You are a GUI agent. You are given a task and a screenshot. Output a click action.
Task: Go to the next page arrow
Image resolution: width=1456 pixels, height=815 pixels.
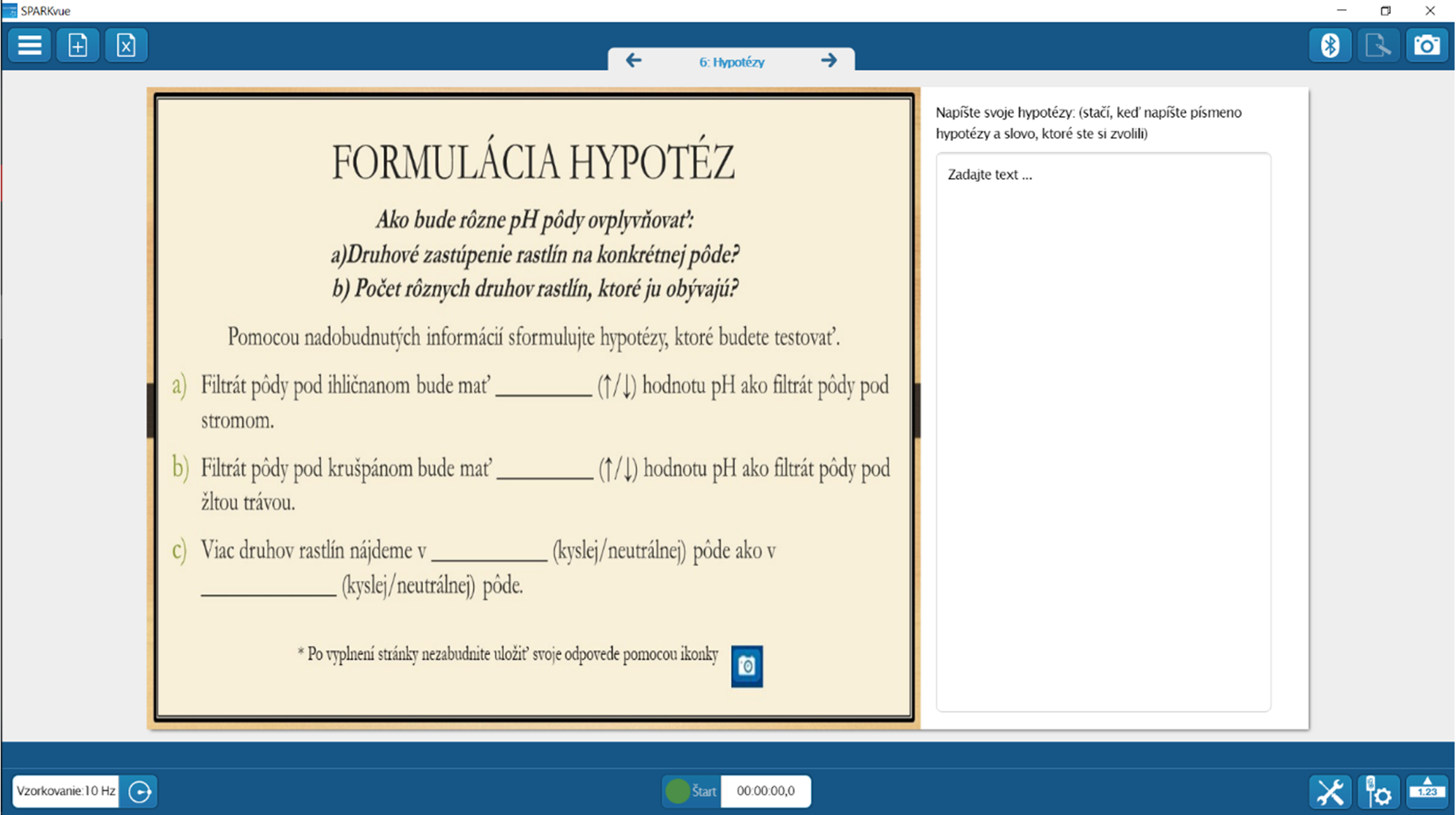click(829, 61)
